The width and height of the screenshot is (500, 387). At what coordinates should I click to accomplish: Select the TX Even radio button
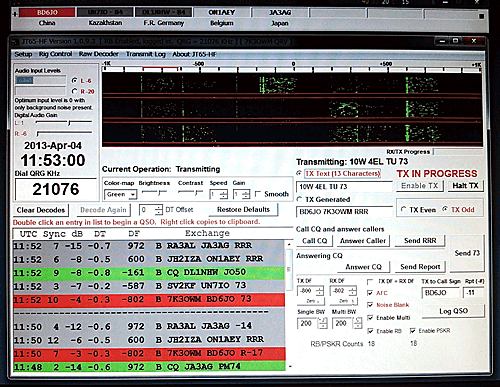404,209
